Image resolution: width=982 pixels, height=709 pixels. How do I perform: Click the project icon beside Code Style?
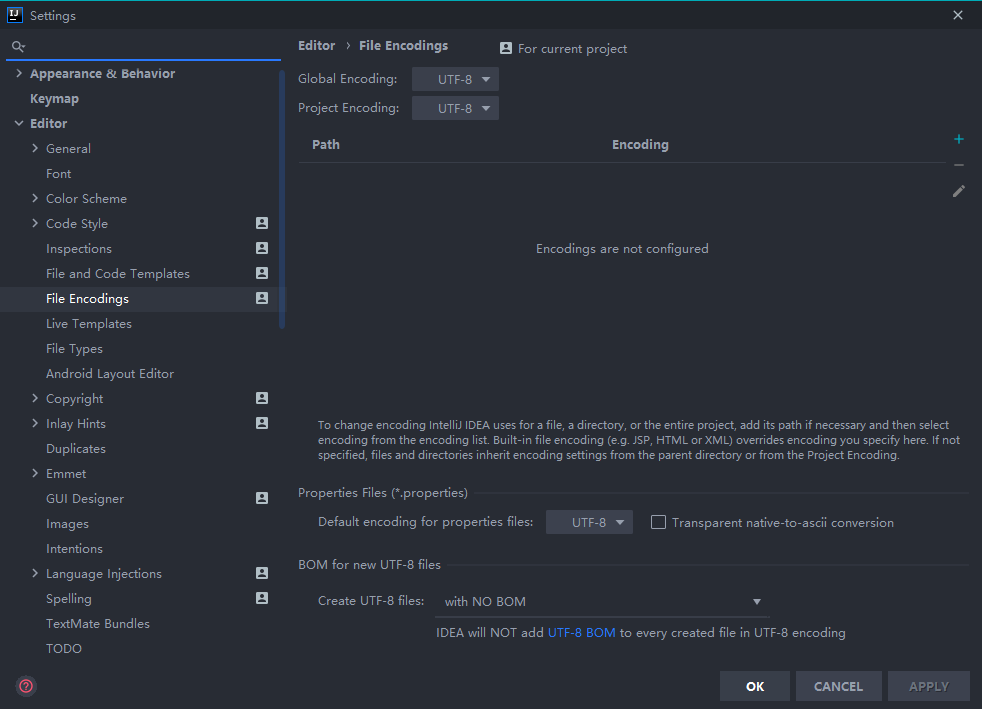coord(262,223)
